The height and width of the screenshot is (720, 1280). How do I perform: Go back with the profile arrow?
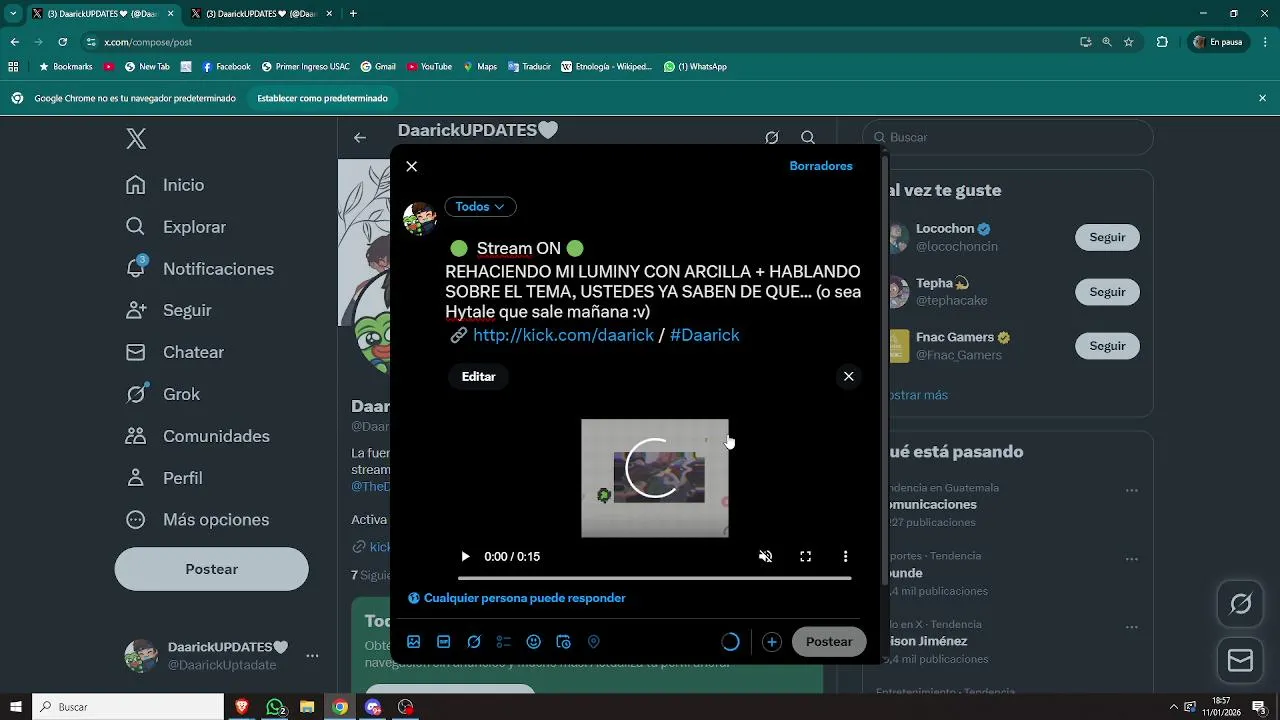[360, 138]
